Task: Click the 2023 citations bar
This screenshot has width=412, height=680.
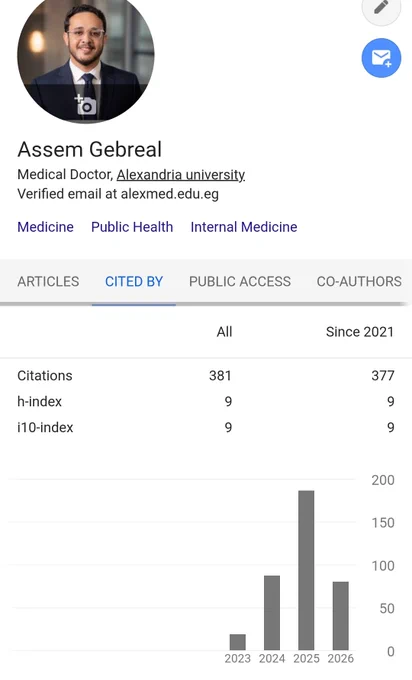Action: [x=238, y=642]
